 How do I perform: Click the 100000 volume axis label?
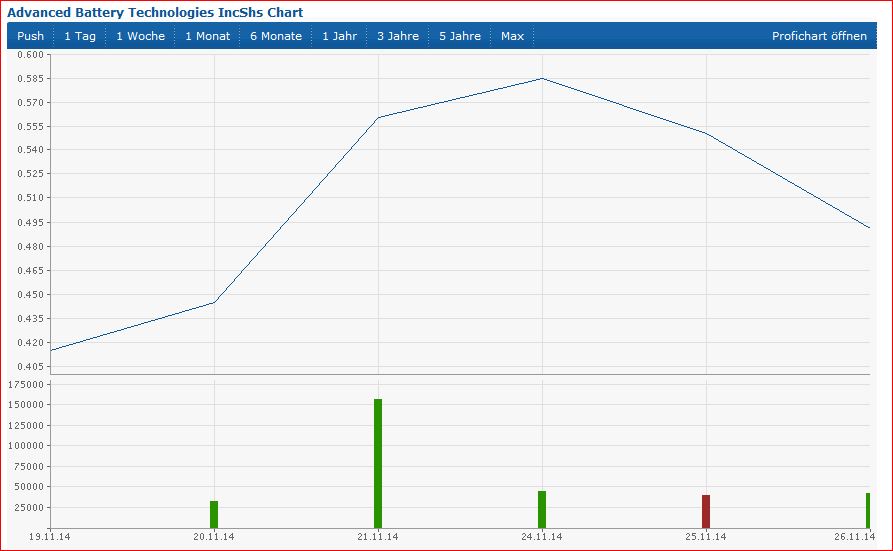click(26, 446)
